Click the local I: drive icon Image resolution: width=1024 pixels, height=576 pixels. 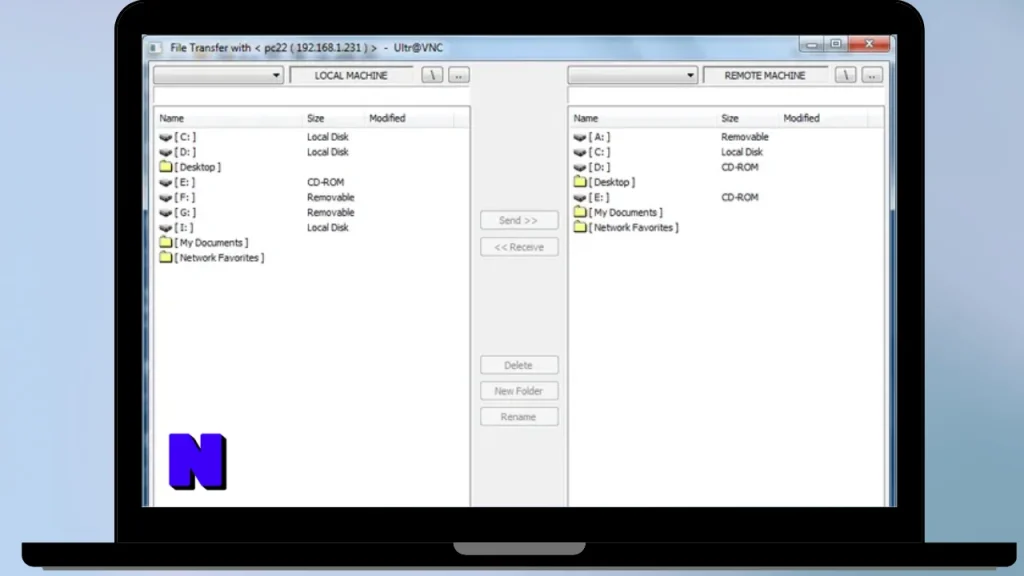click(165, 227)
